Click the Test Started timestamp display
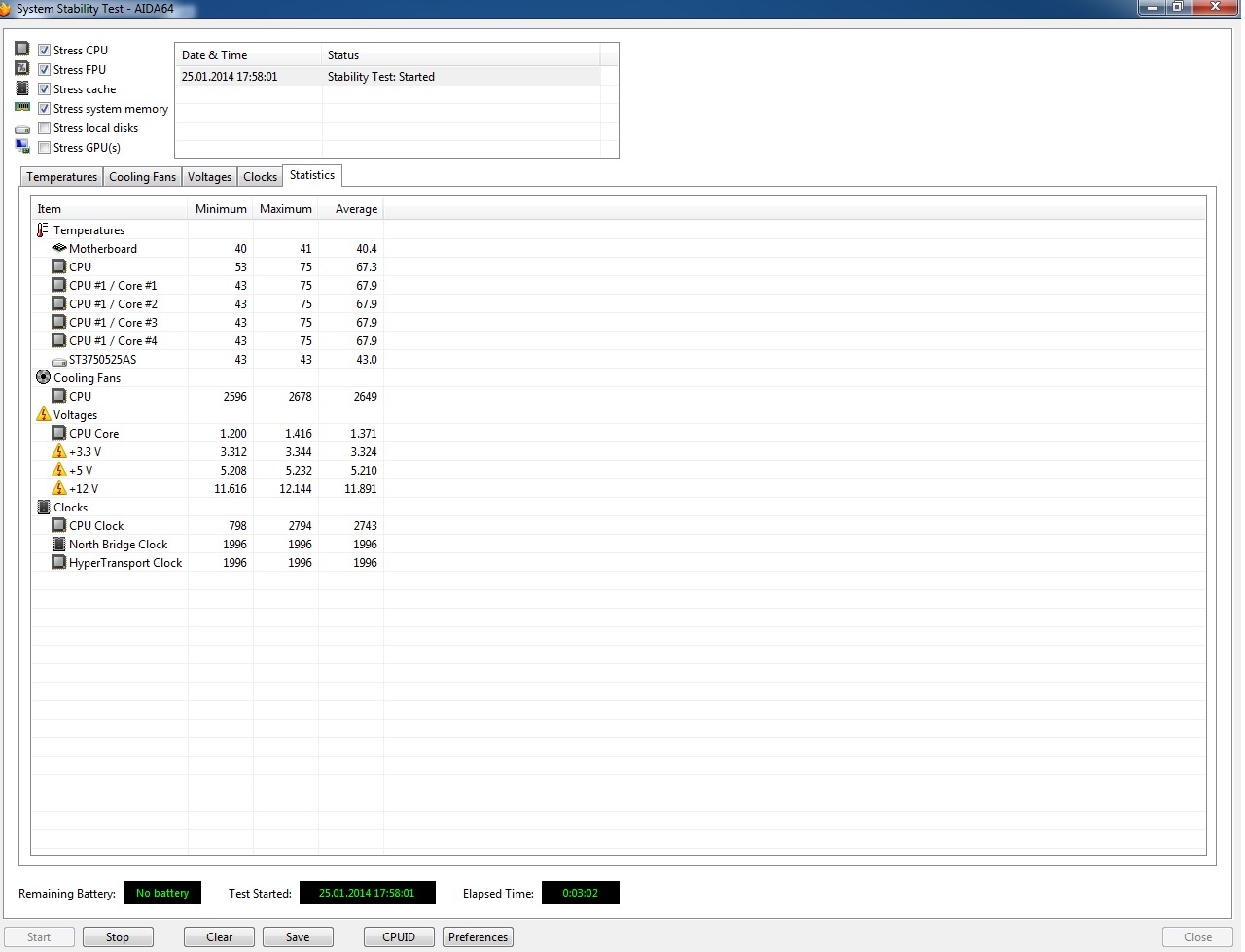This screenshot has height=952, width=1245. [367, 893]
